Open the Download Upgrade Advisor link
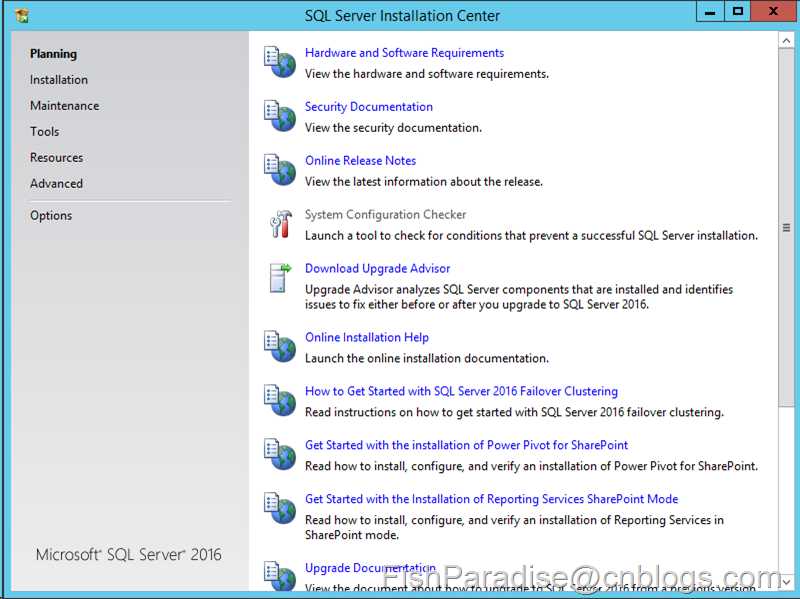Viewport: 800px width, 599px height. coord(378,268)
